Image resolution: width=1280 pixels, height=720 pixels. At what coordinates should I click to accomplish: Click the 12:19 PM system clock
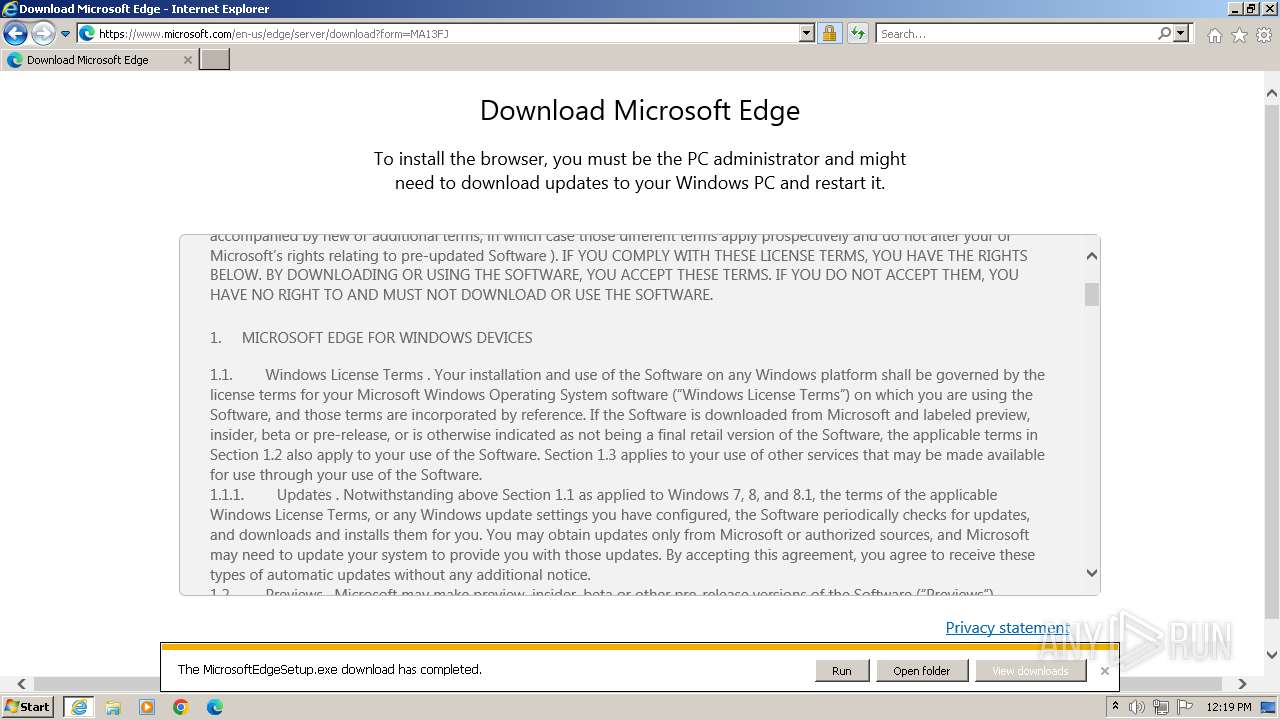click(1229, 707)
